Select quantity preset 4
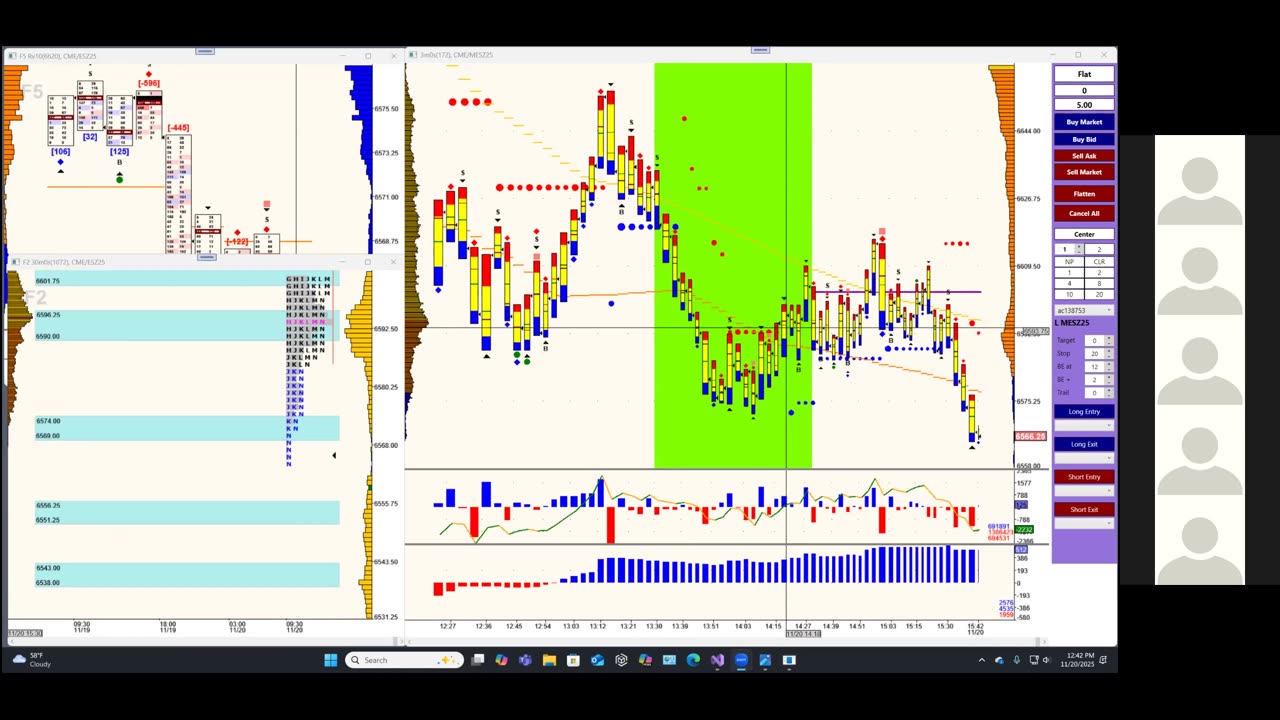 pyautogui.click(x=1069, y=283)
